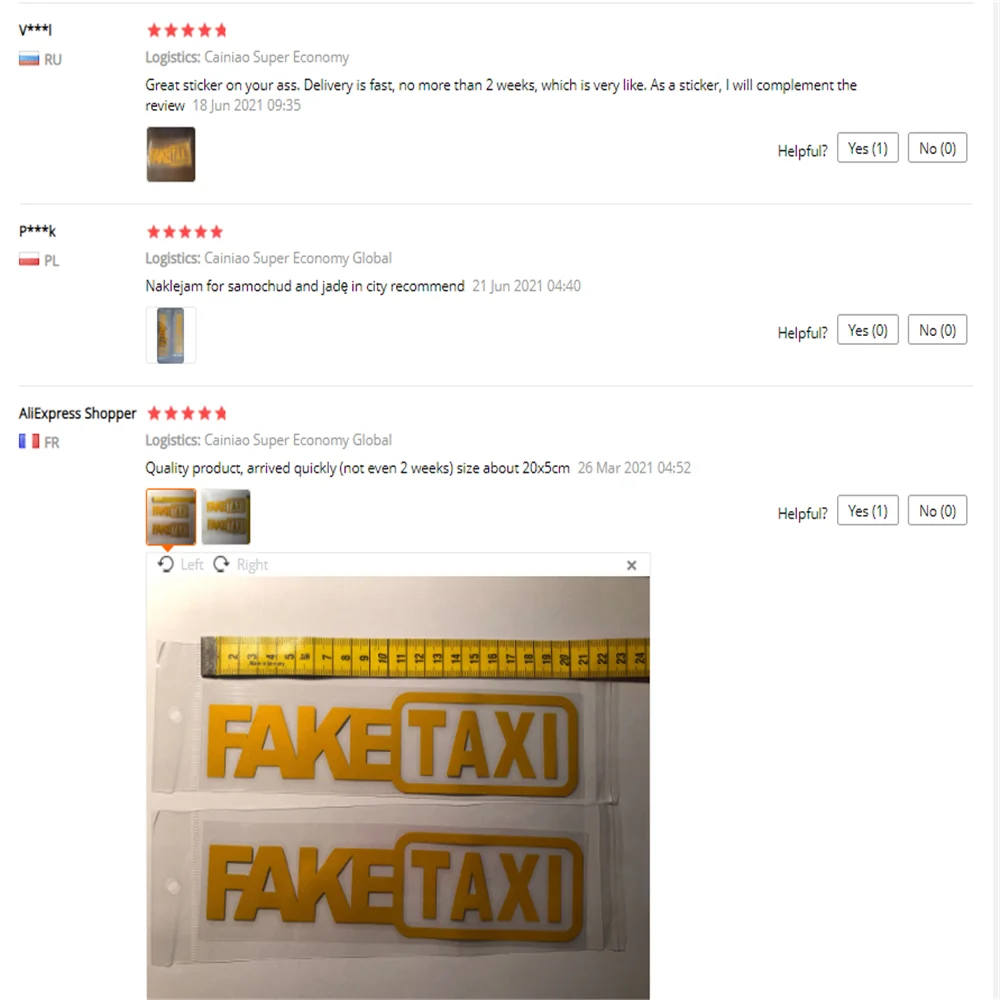Rotate the review photo left
The image size is (1000, 1000).
coord(180,564)
